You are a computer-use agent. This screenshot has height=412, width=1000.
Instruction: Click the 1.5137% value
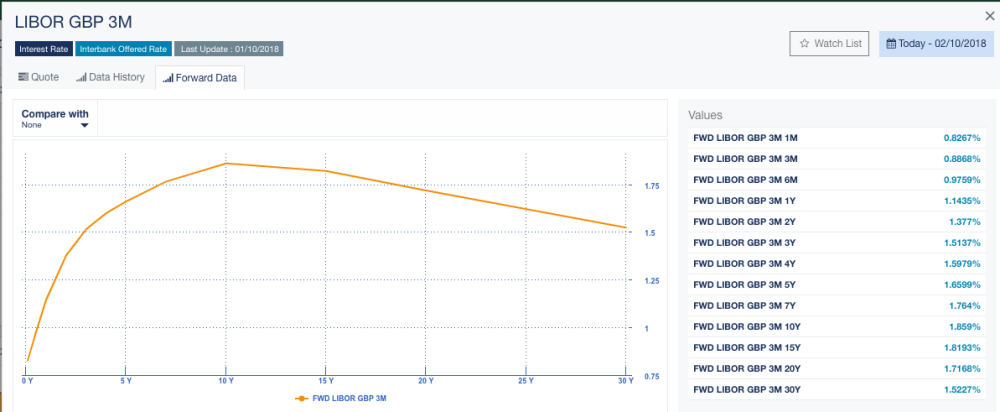pyautogui.click(x=962, y=243)
